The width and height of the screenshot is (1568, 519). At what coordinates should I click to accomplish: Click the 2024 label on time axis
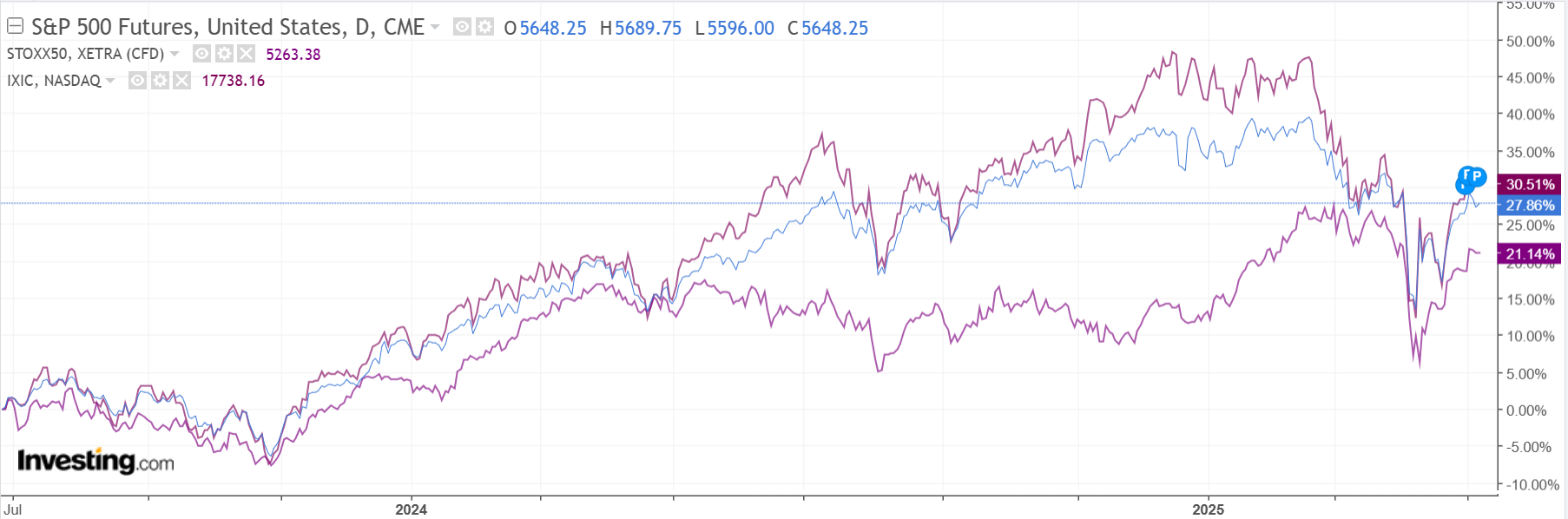pos(411,509)
